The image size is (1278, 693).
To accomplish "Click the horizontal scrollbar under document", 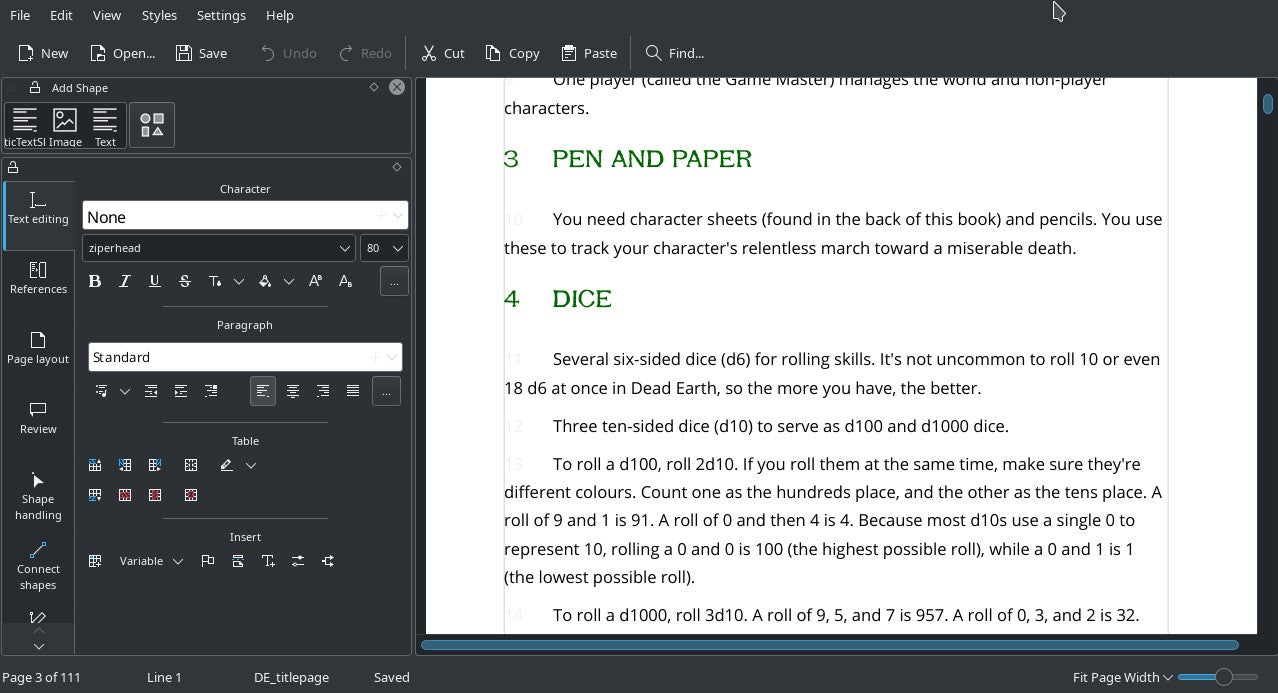I will tap(829, 645).
